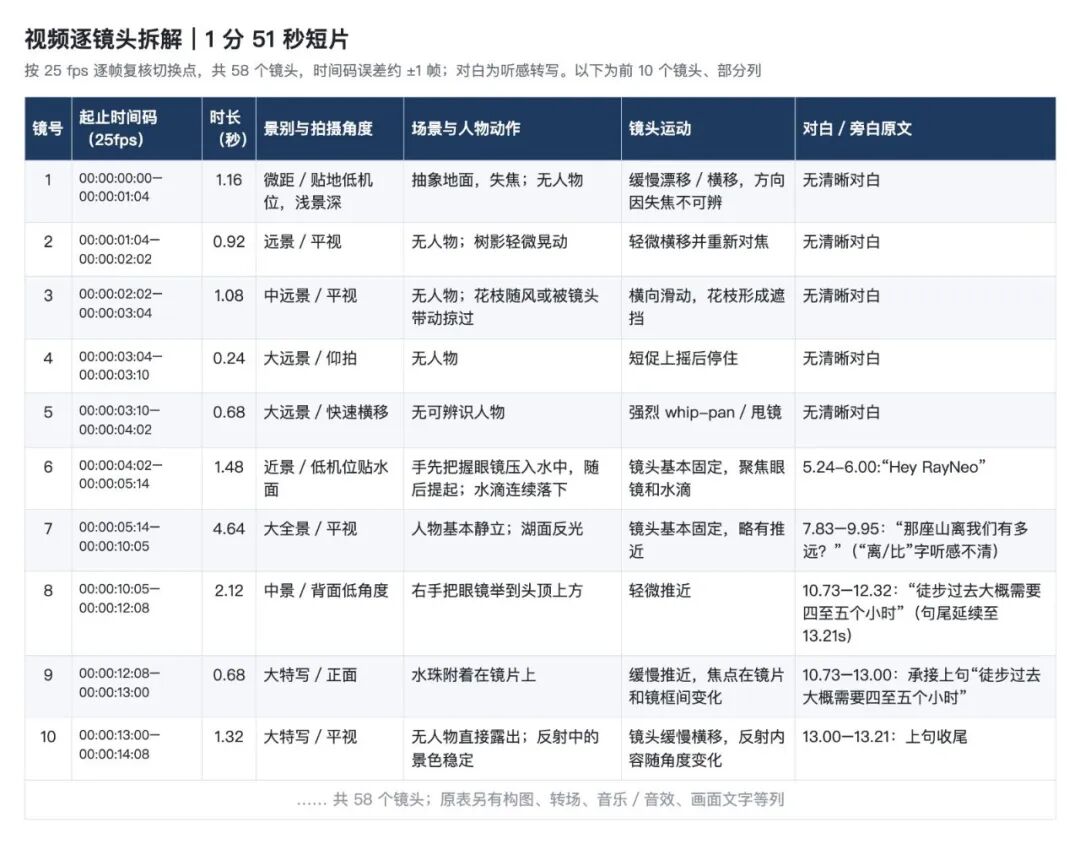The image size is (1080, 844).
Task: Select the duration value "2.12"
Action: (229, 590)
